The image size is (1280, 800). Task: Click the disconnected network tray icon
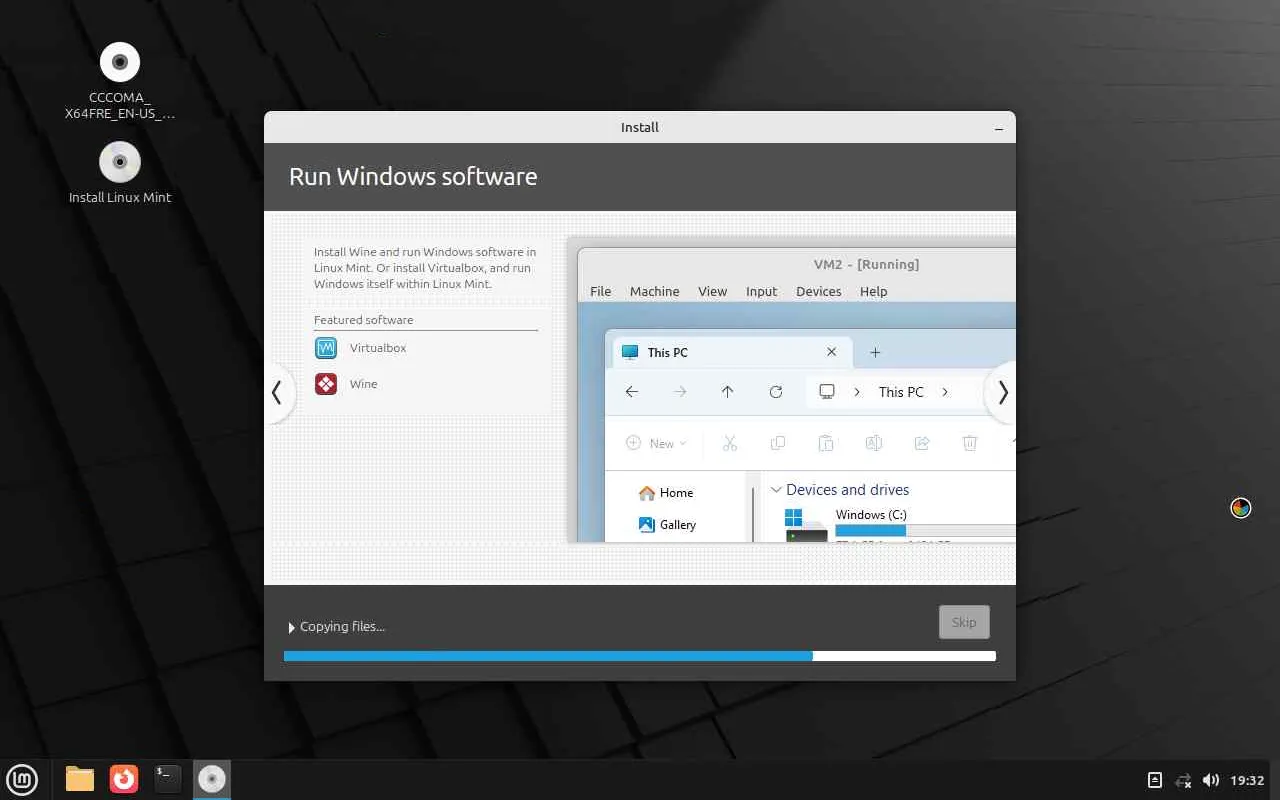[x=1183, y=780]
